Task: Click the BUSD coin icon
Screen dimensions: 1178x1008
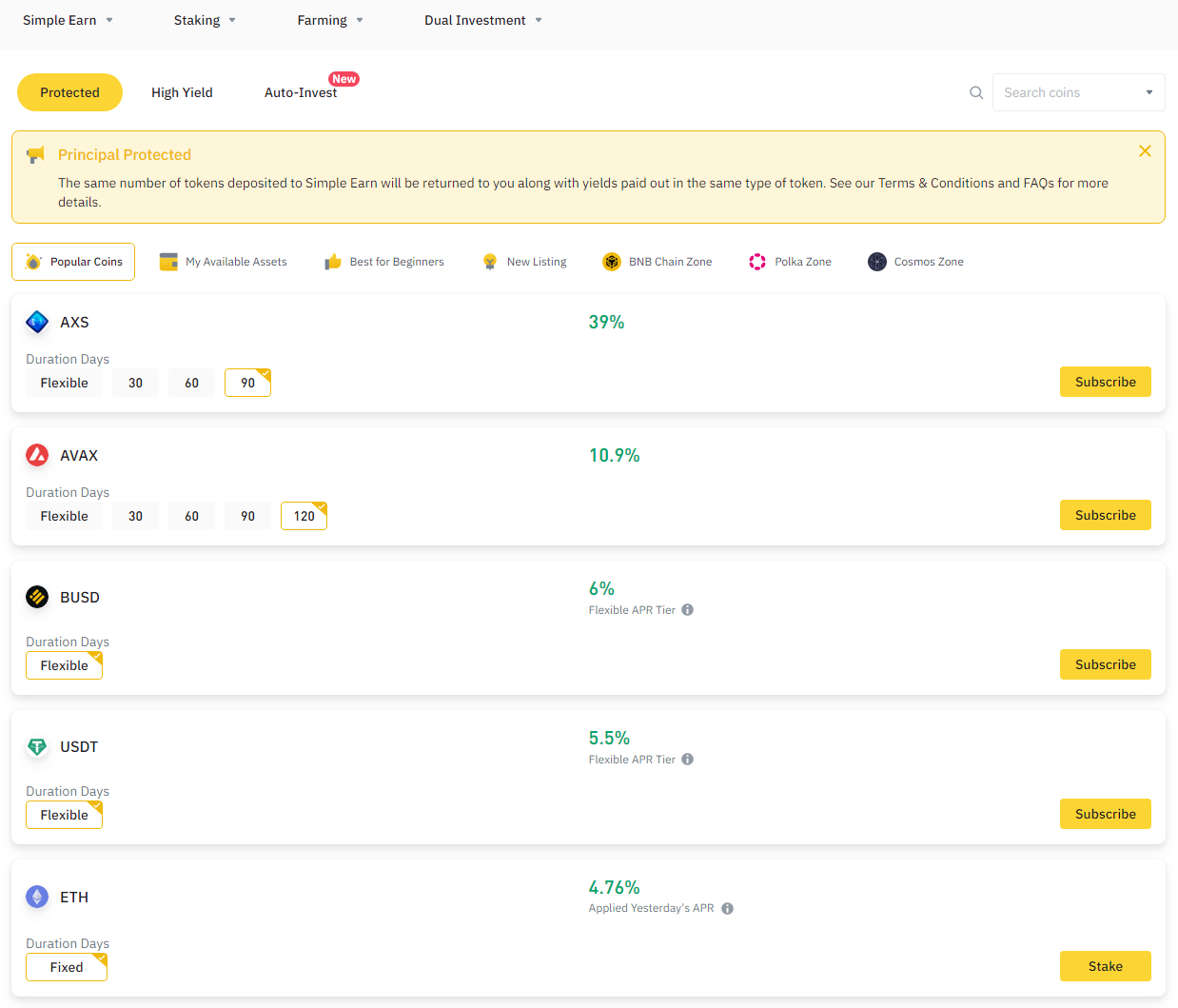Action: pos(37,597)
